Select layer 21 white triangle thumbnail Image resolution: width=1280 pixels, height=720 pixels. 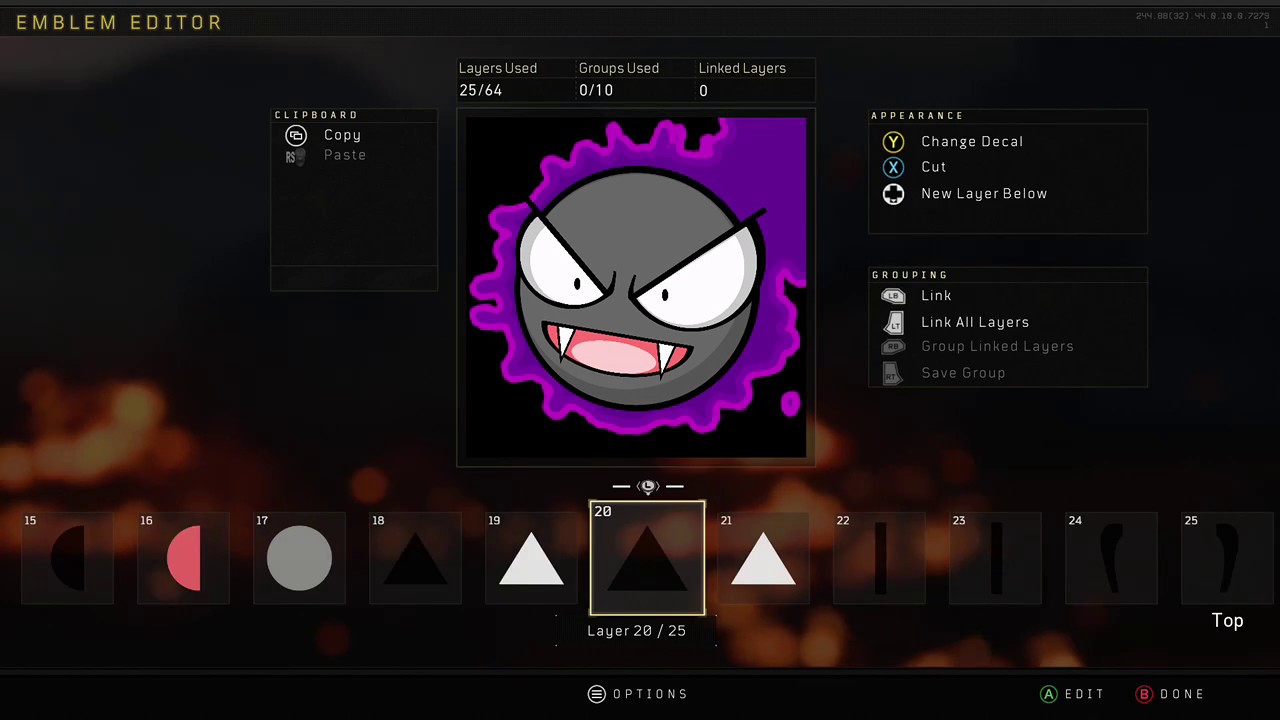pos(763,558)
